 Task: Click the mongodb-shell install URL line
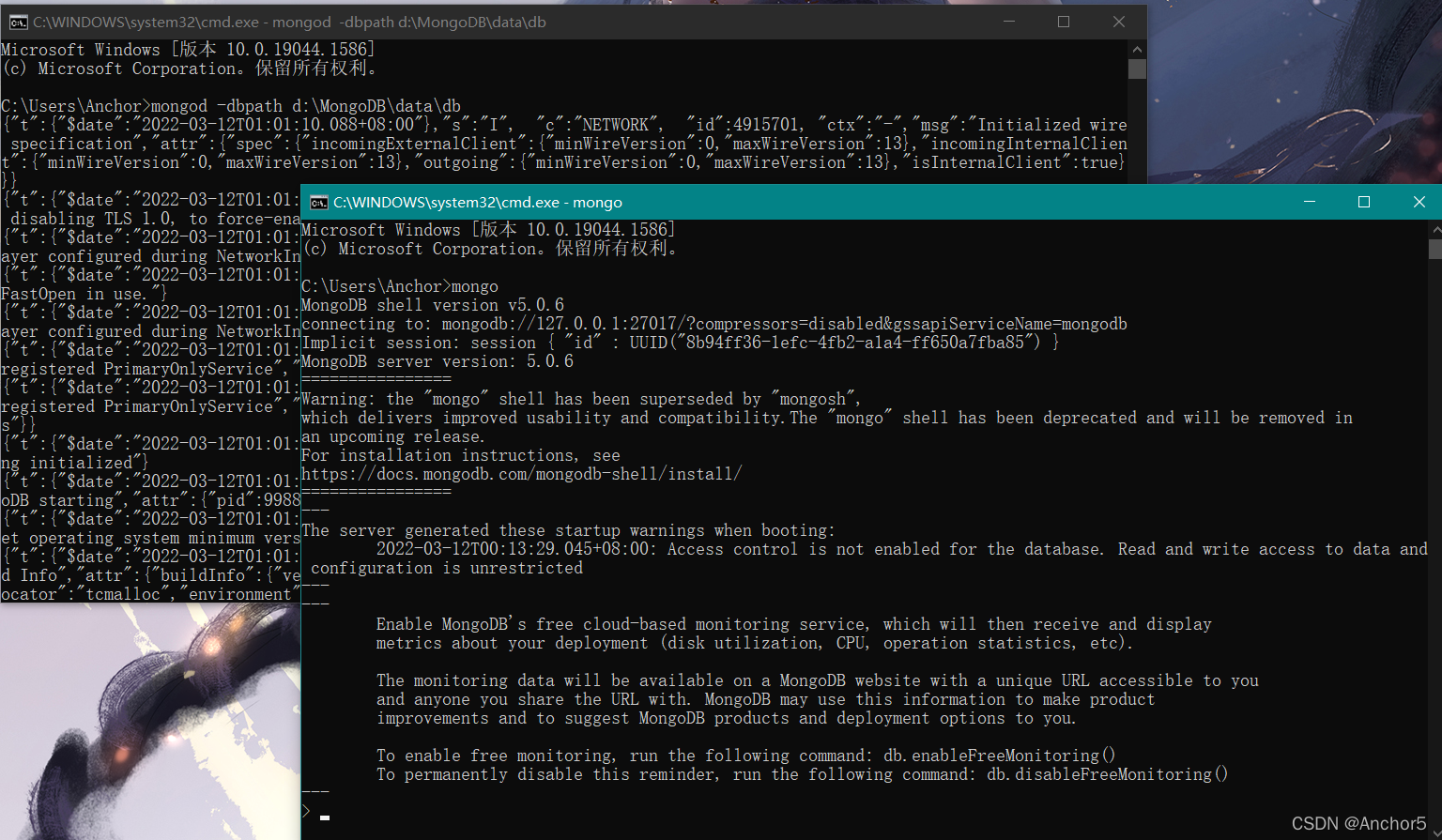pos(522,474)
